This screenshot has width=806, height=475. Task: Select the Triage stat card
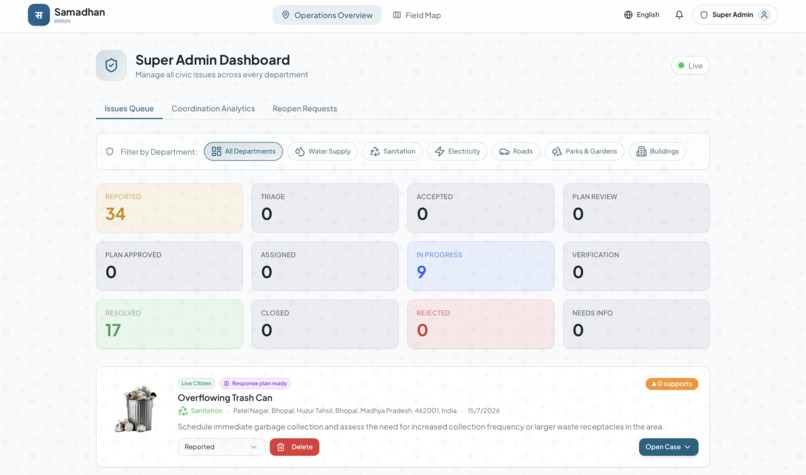click(x=325, y=208)
